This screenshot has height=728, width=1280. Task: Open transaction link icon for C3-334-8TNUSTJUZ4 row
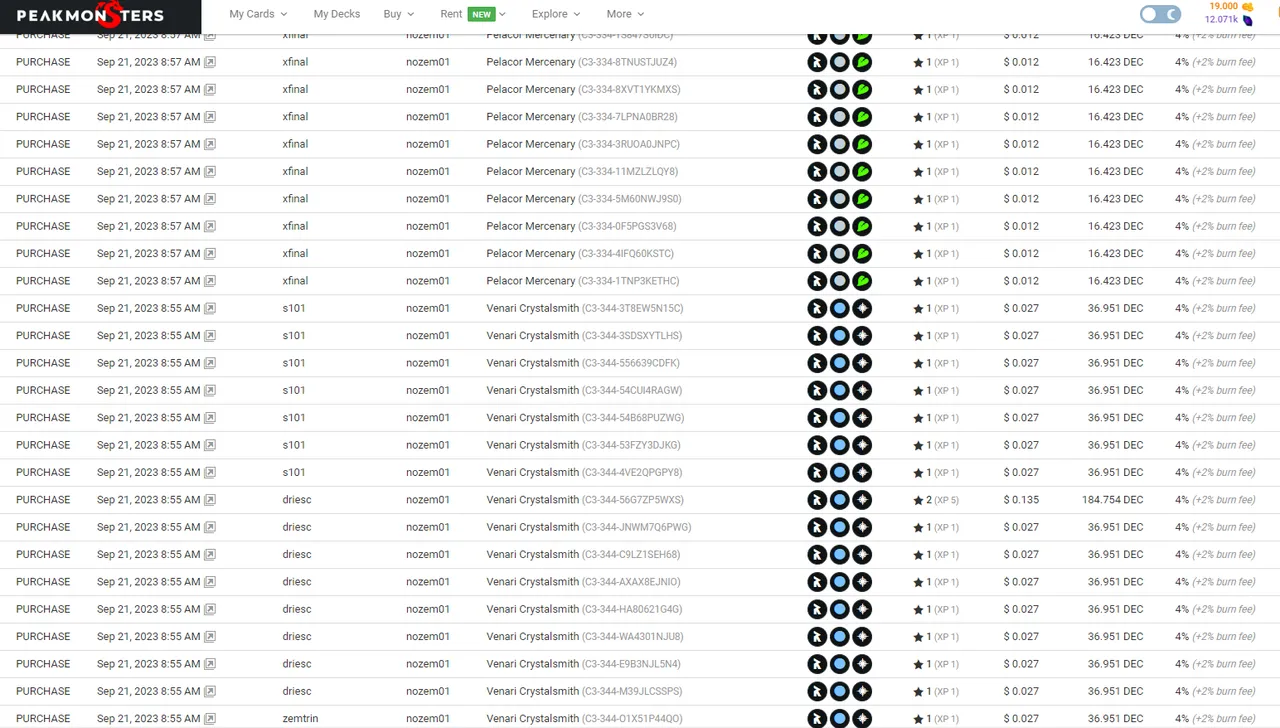click(210, 62)
